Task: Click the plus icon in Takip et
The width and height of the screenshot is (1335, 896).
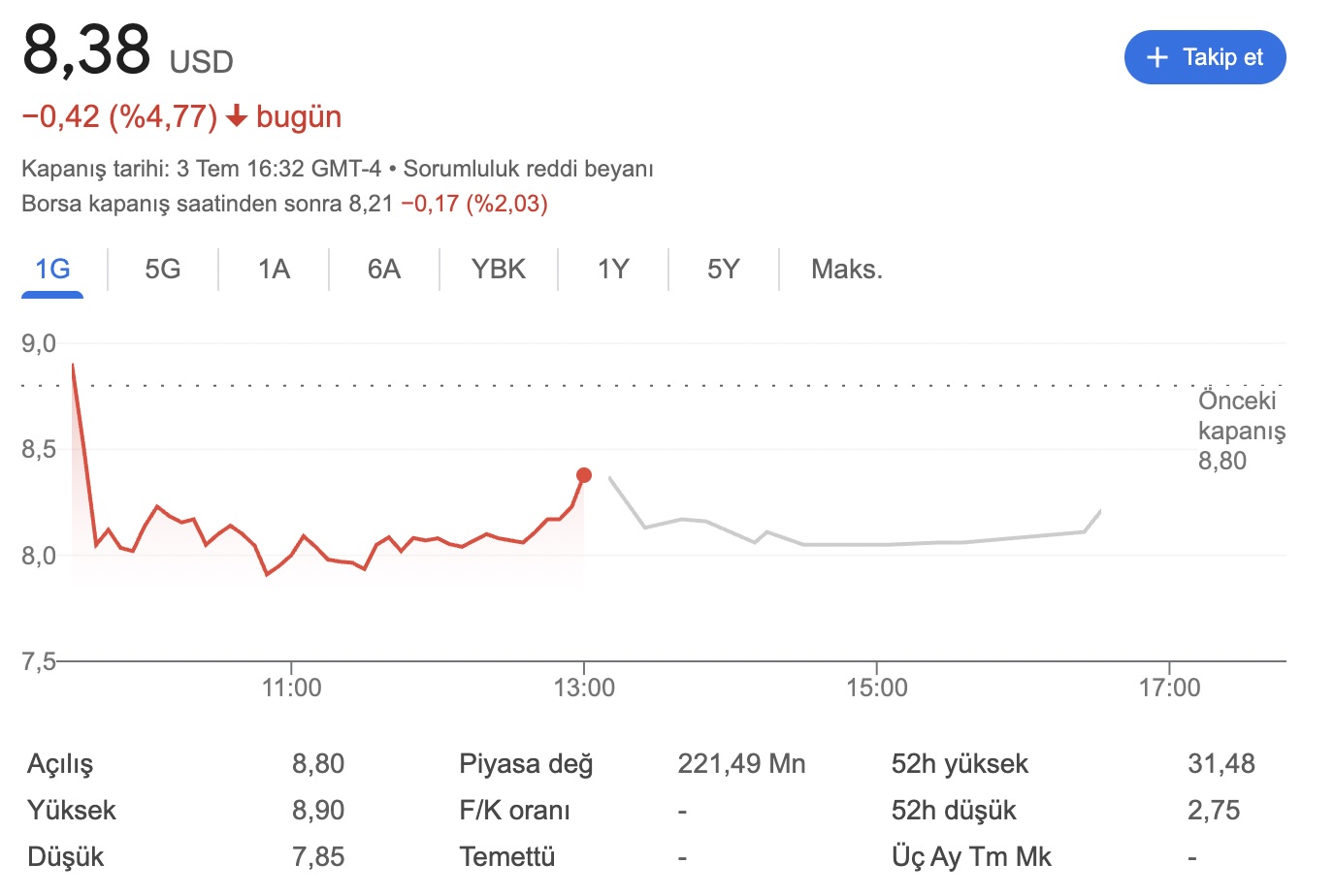Action: [x=1156, y=57]
